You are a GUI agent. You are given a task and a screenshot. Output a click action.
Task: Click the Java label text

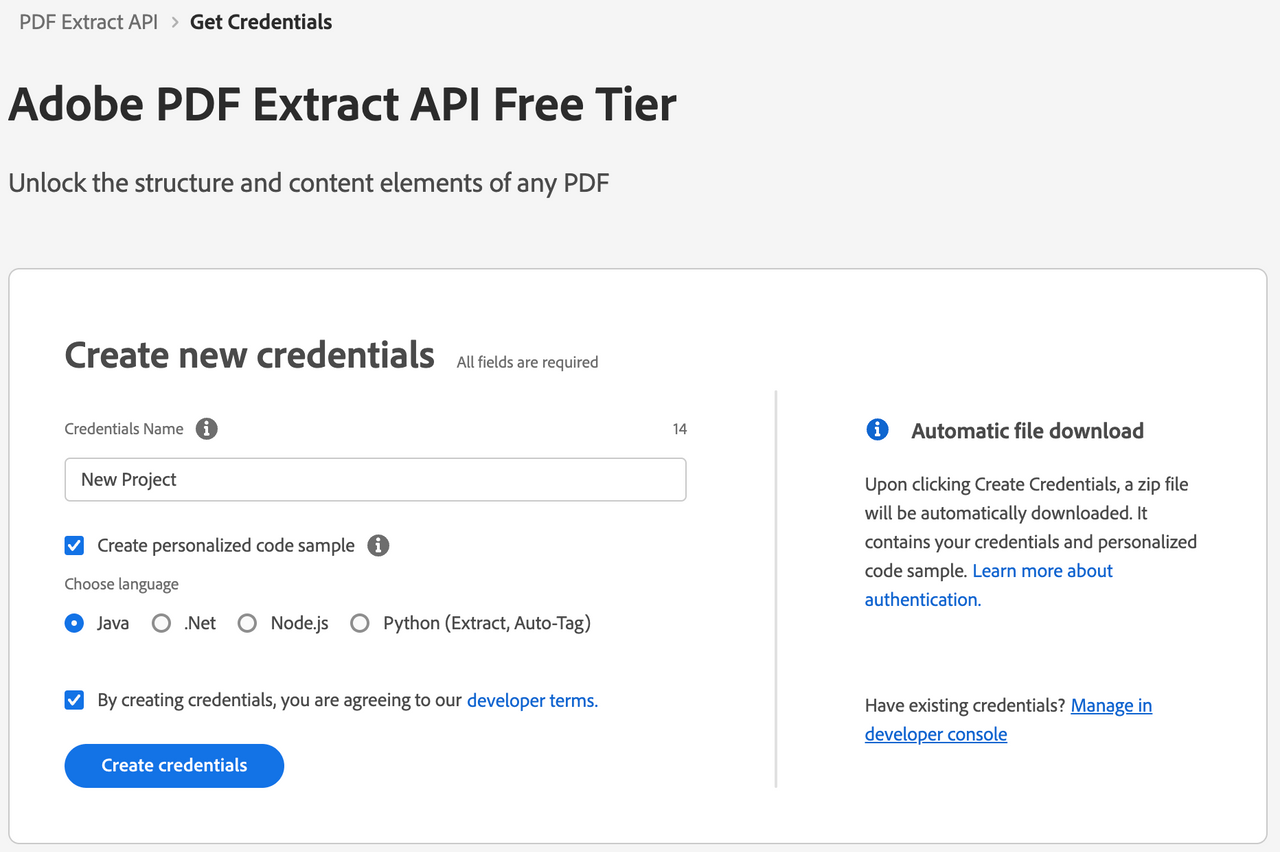[113, 623]
